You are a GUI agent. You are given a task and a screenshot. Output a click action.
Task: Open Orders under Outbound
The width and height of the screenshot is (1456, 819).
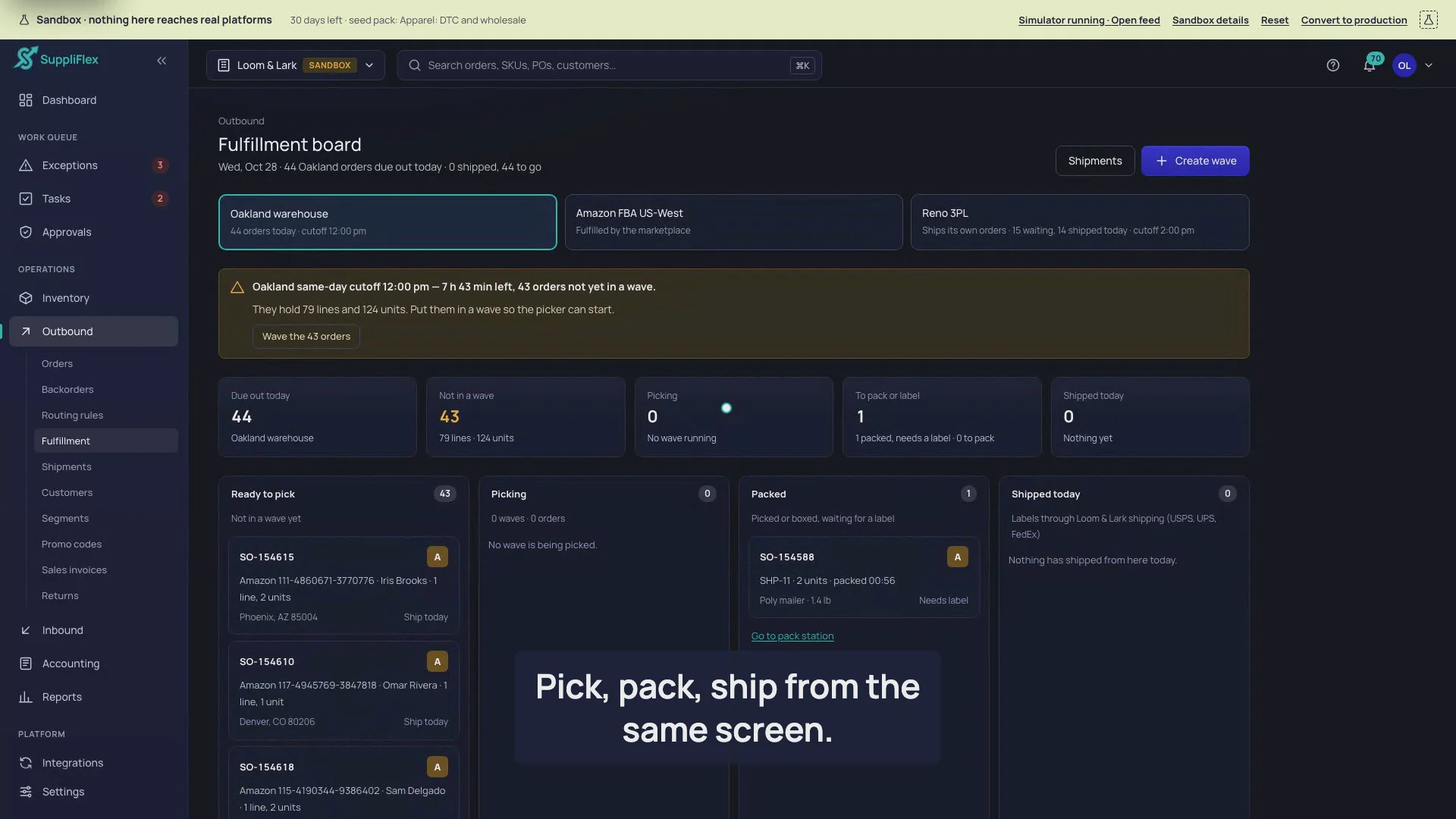tap(106, 364)
